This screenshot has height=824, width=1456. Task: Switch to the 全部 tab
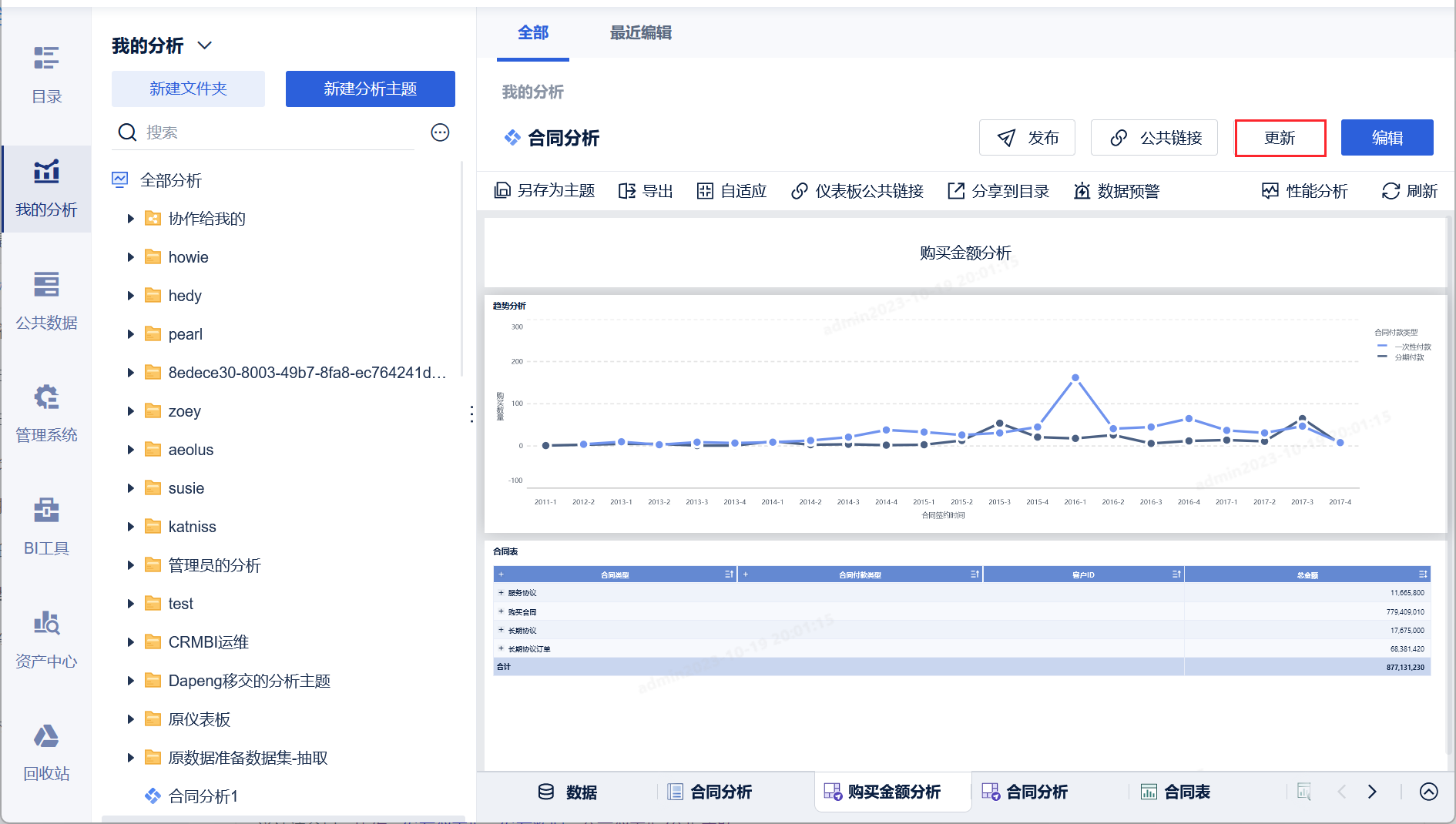click(x=533, y=32)
